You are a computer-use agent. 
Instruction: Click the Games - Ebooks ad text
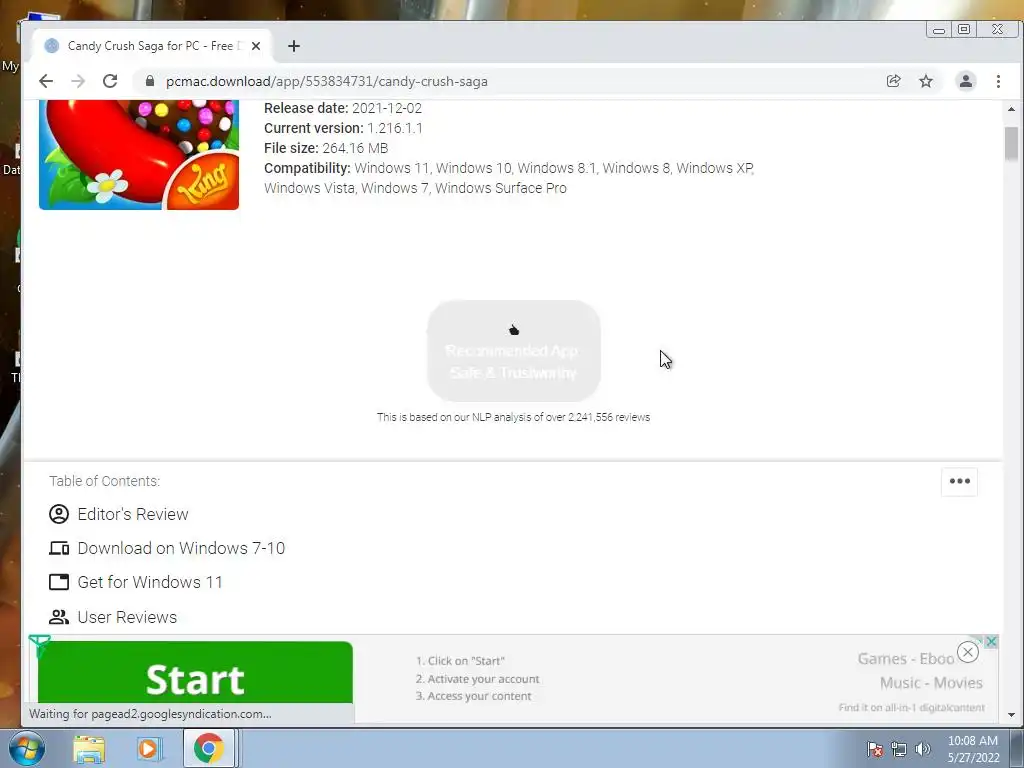906,658
